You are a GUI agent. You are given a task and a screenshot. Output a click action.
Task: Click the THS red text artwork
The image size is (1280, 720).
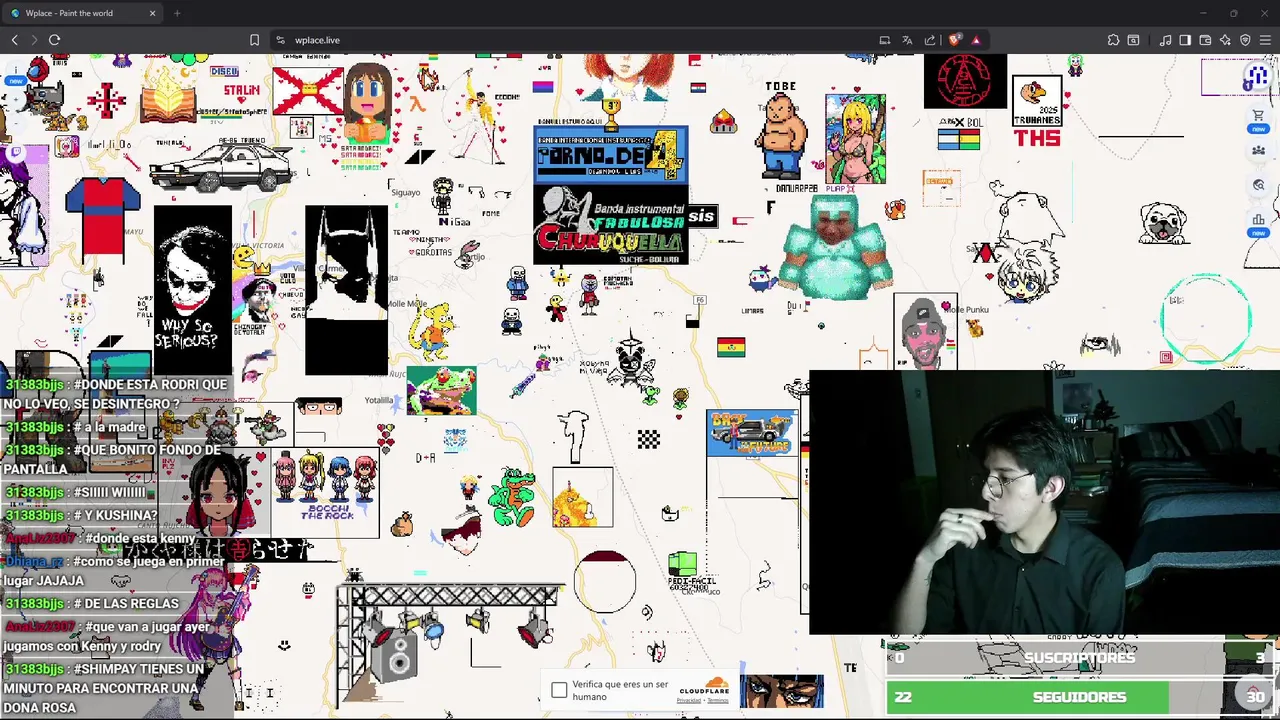pos(1036,138)
